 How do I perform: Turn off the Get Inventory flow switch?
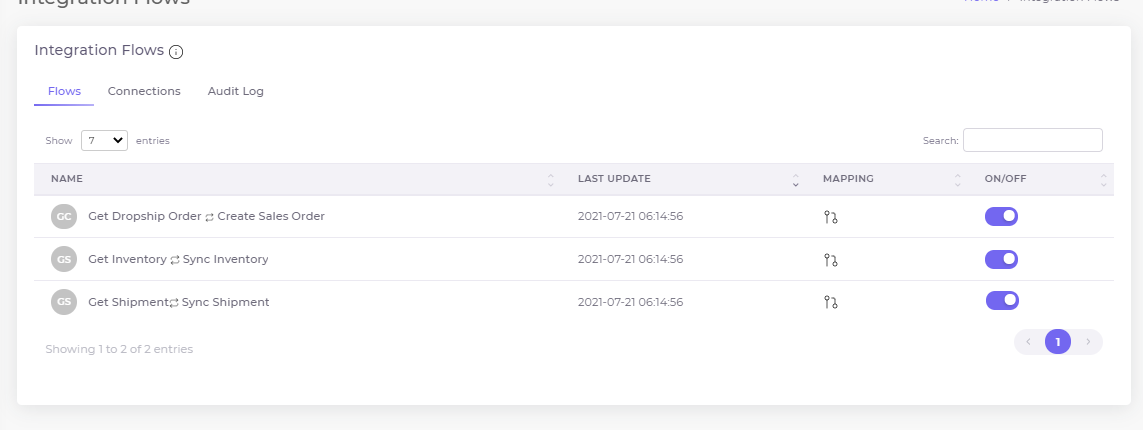pos(1001,259)
